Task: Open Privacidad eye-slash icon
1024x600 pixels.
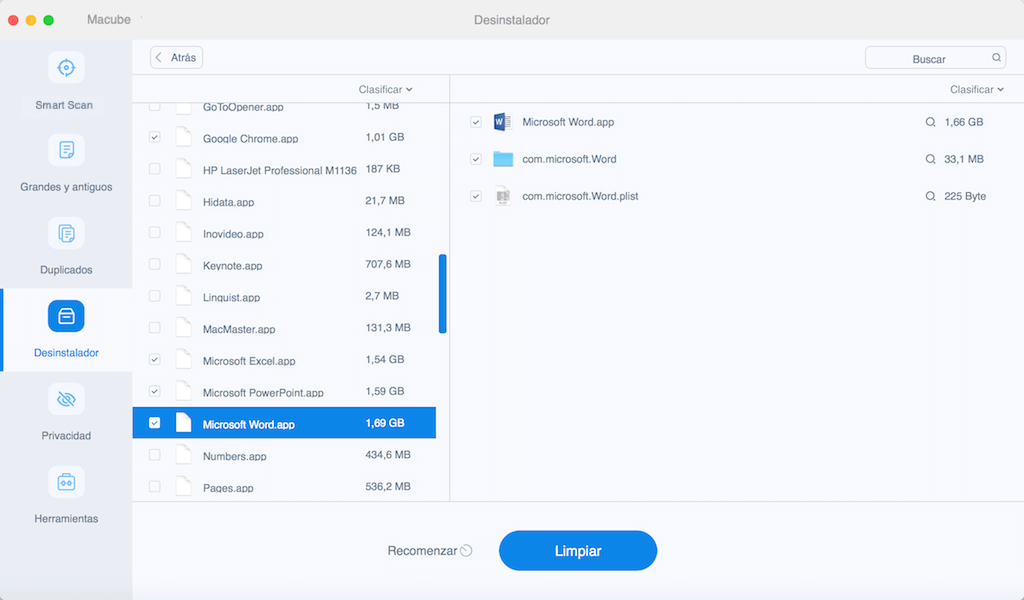Action: [x=66, y=399]
